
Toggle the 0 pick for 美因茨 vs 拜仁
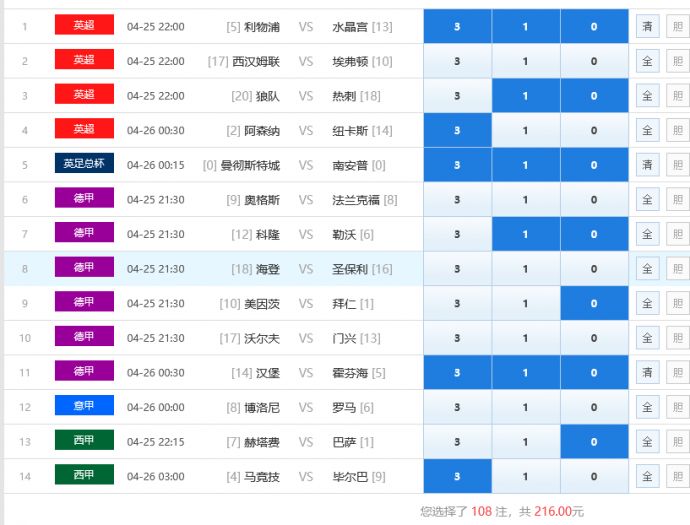coord(594,304)
